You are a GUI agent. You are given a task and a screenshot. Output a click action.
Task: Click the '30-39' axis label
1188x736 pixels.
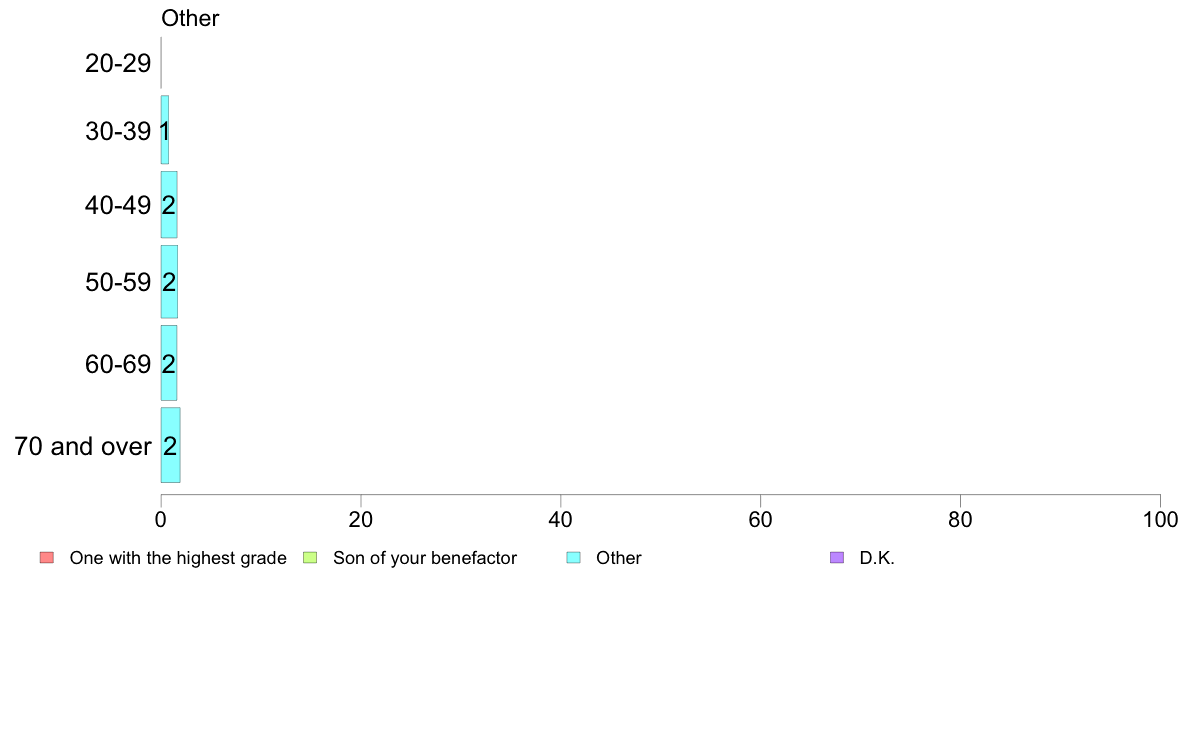(x=118, y=131)
